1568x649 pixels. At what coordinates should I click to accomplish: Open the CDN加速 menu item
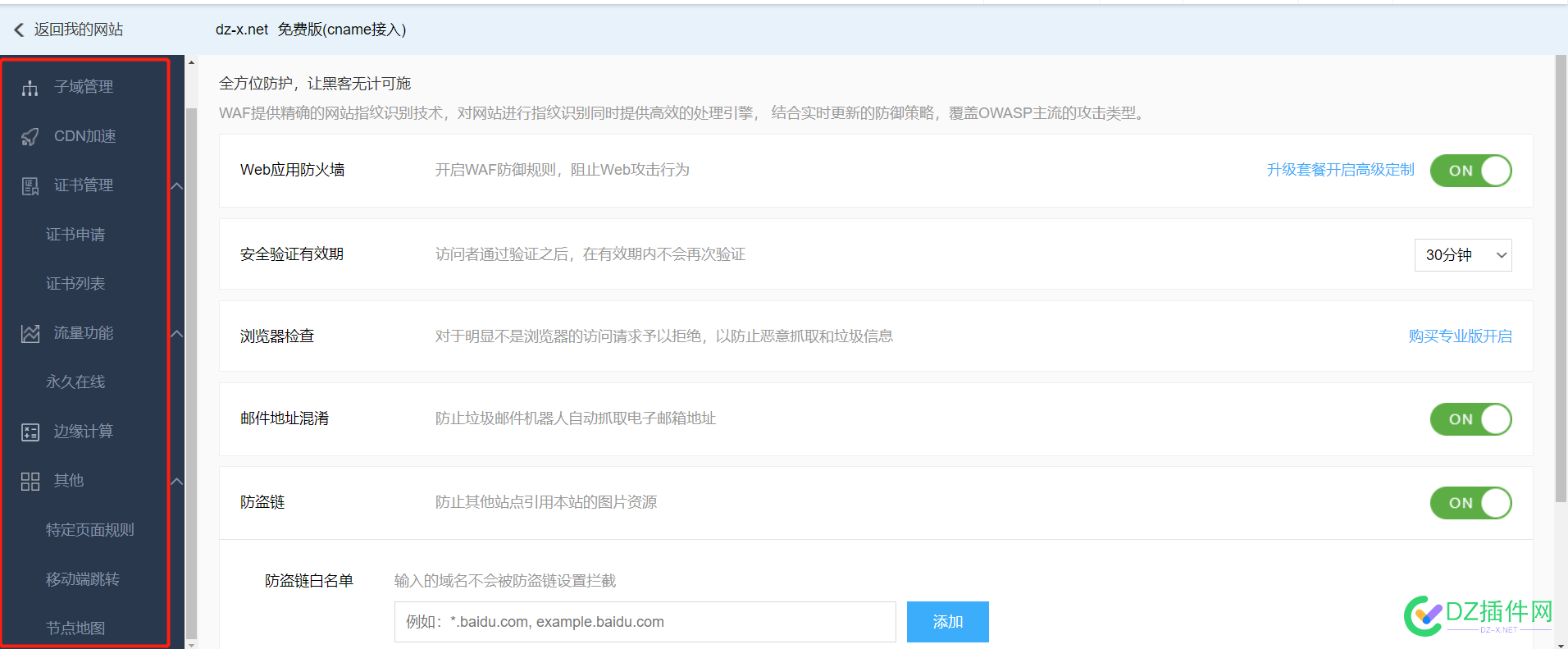(x=85, y=136)
